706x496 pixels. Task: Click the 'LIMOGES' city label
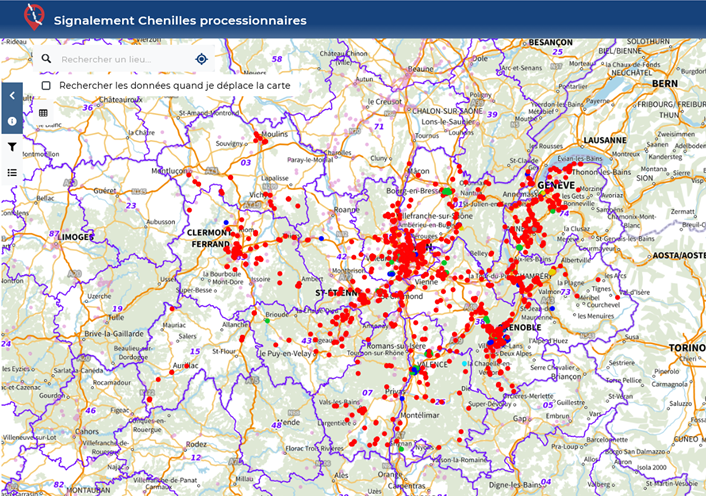[x=76, y=237]
